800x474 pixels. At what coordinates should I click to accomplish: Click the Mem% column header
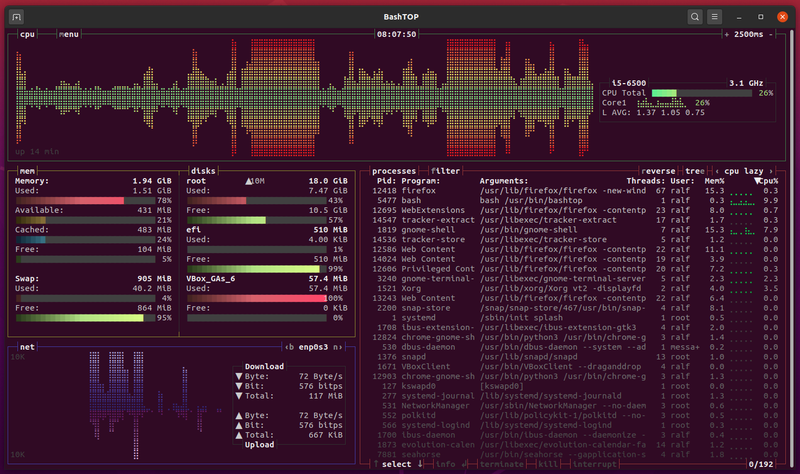(714, 181)
